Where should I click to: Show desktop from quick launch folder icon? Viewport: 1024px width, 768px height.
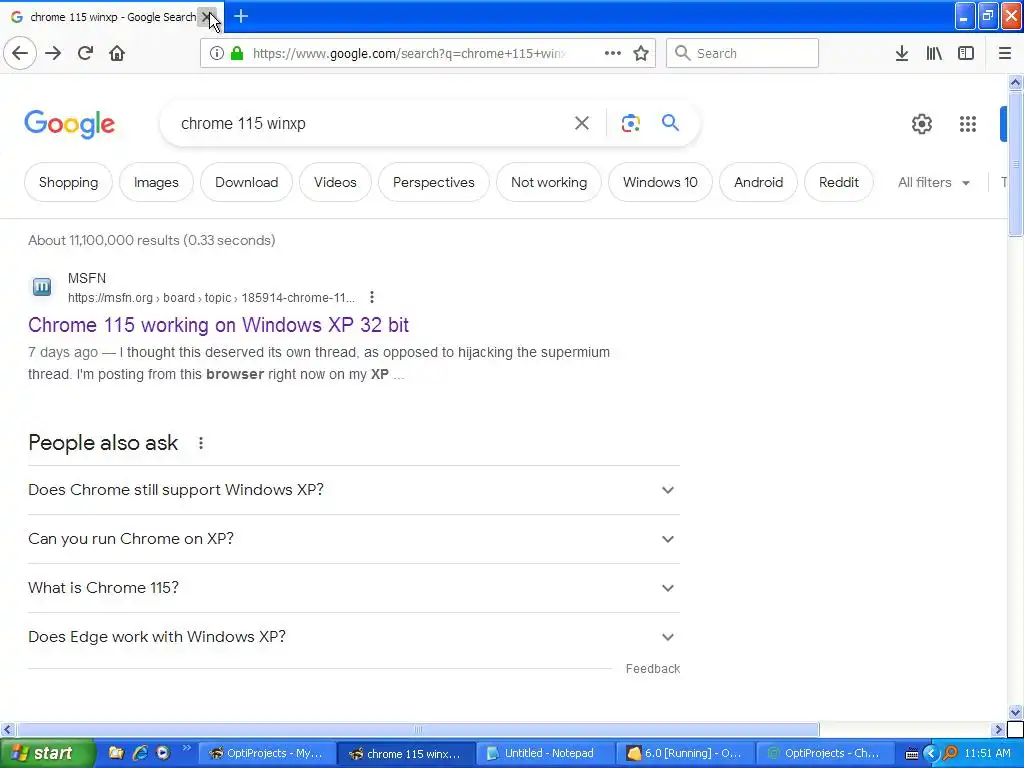pos(116,753)
